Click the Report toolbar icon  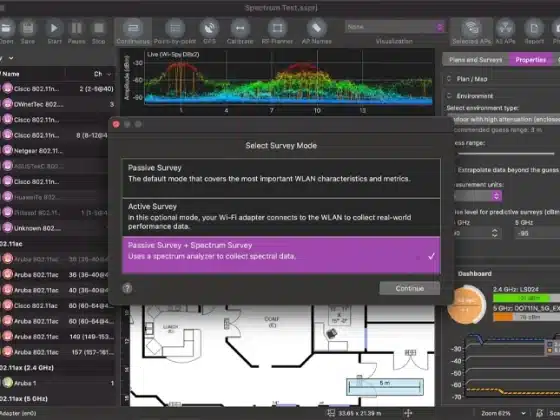pyautogui.click(x=534, y=28)
